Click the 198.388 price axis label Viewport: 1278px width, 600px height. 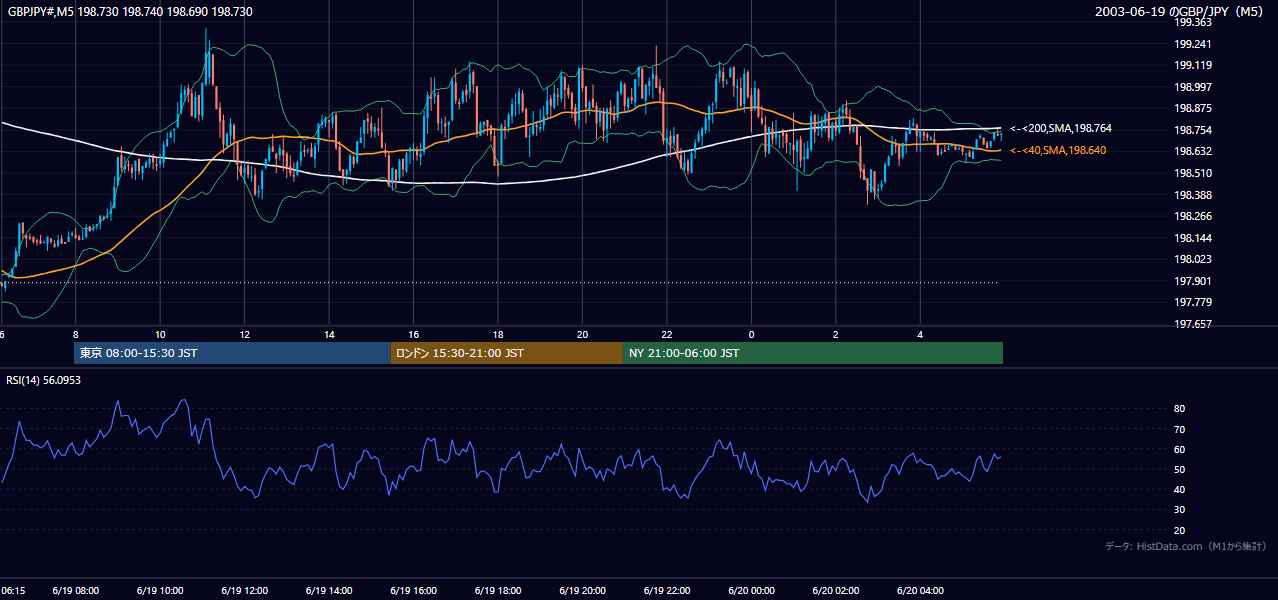pos(1193,195)
